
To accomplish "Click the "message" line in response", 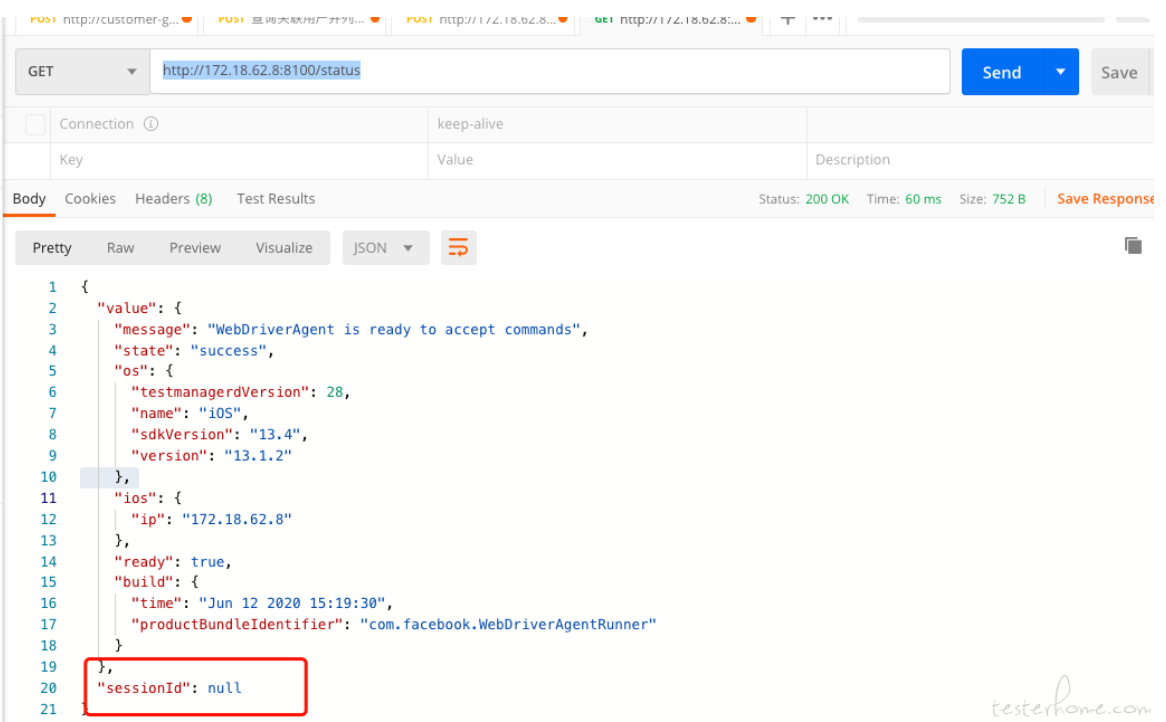I will [x=350, y=329].
